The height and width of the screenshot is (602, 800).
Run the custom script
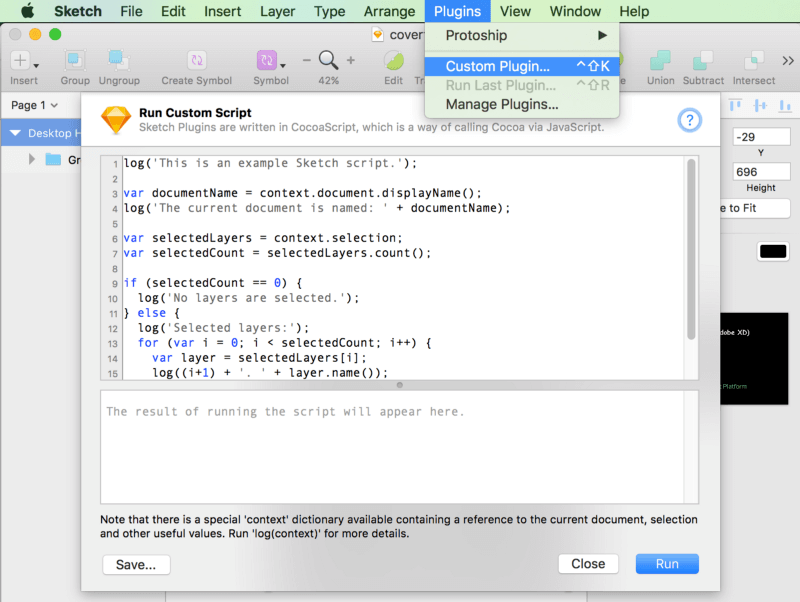[666, 563]
